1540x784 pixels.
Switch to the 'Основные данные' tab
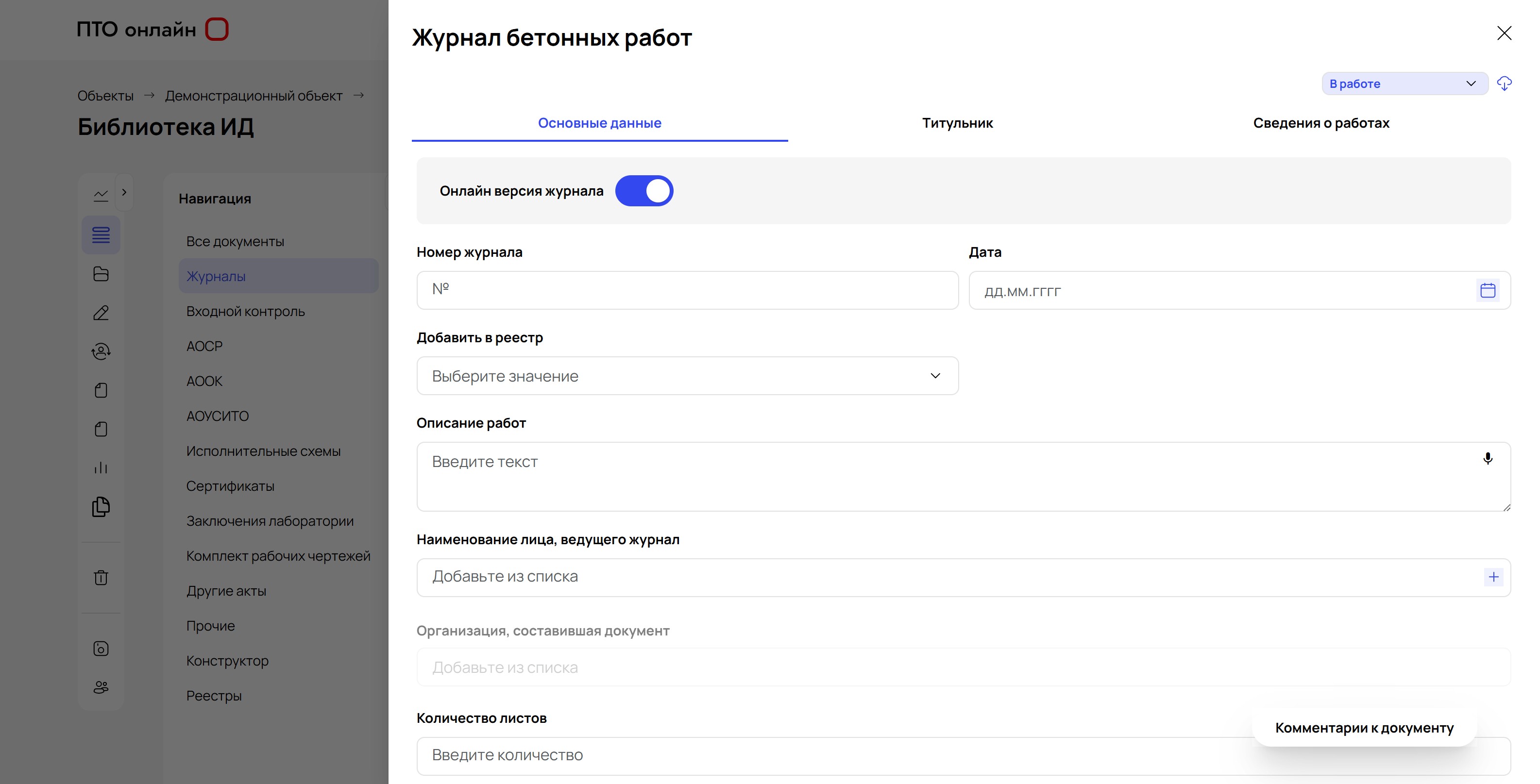coord(600,123)
